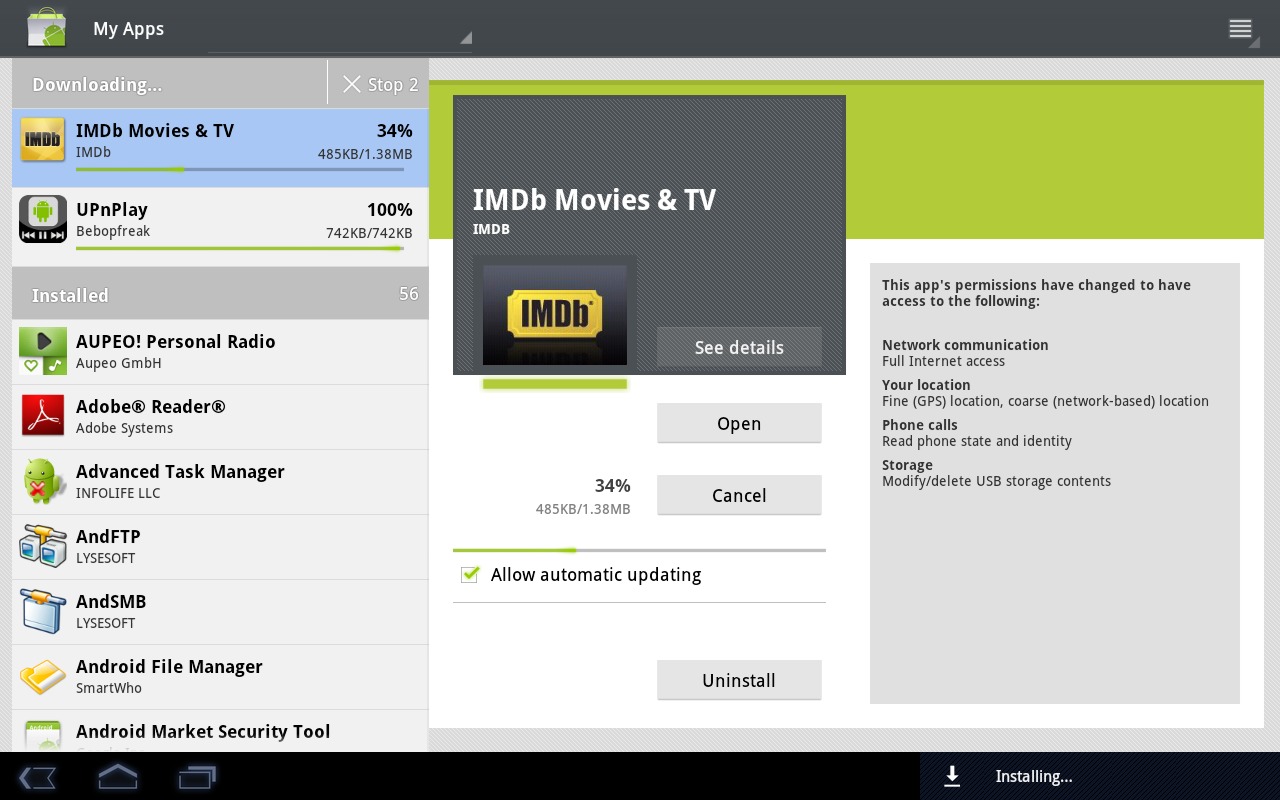Click the "Aupeo GmbH" developer name

(118, 363)
